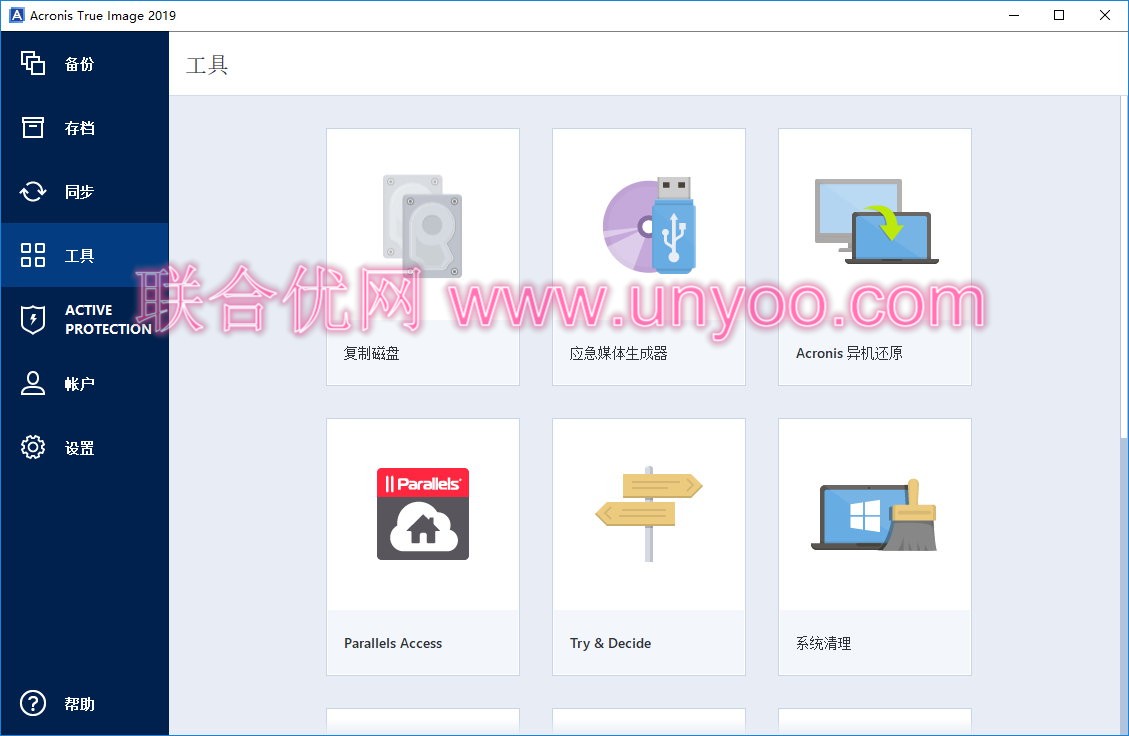Click the 系统清理 tile label
Screen dimensions: 1129x736
click(824, 643)
